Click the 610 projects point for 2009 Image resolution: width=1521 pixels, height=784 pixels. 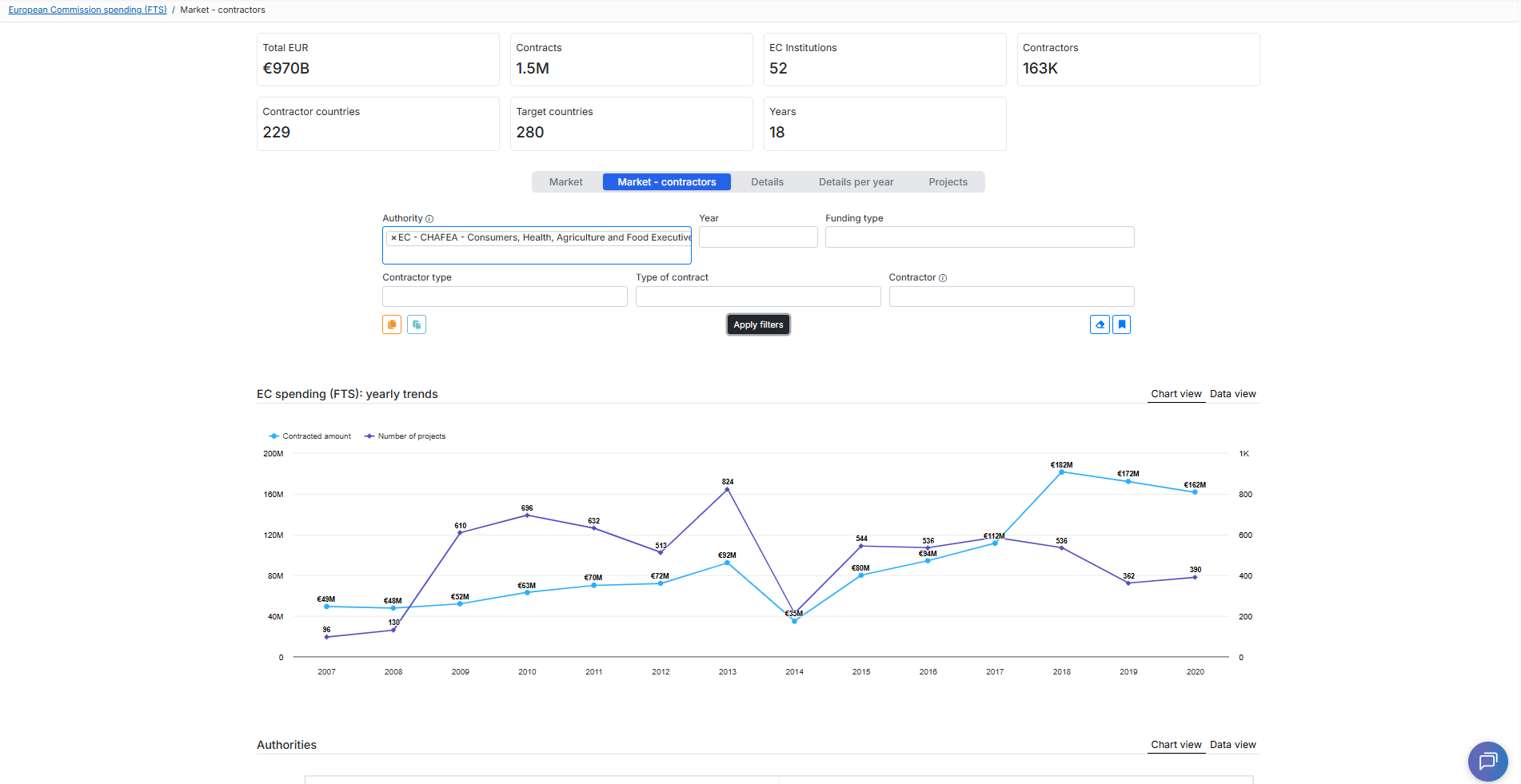(460, 533)
